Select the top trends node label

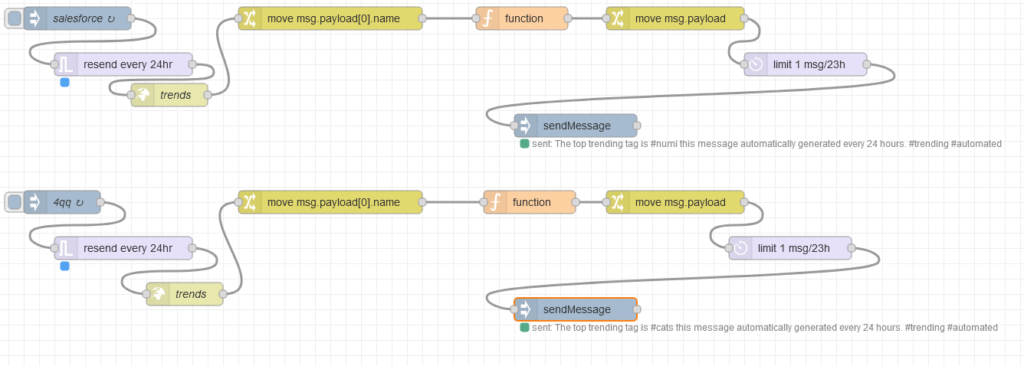tap(176, 95)
